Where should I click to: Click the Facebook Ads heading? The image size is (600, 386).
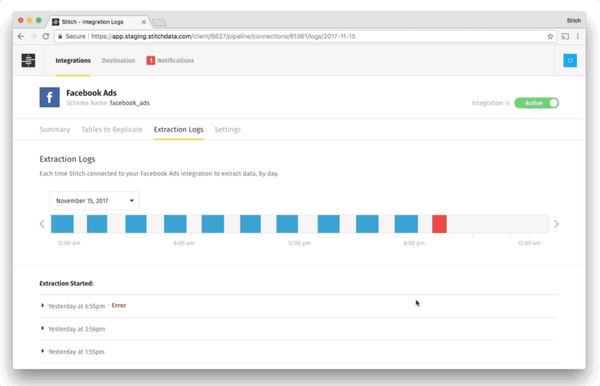click(x=91, y=93)
